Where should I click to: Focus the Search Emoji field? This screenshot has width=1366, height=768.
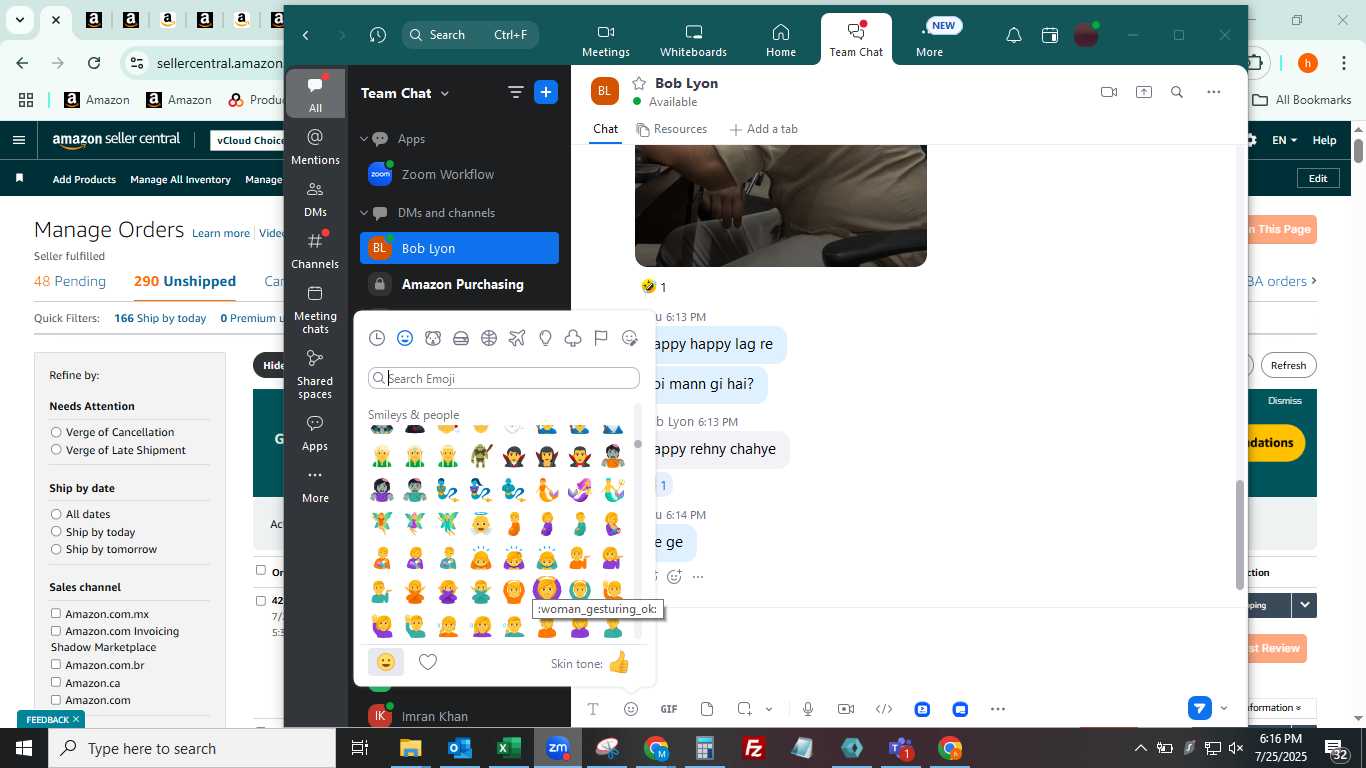tap(504, 378)
